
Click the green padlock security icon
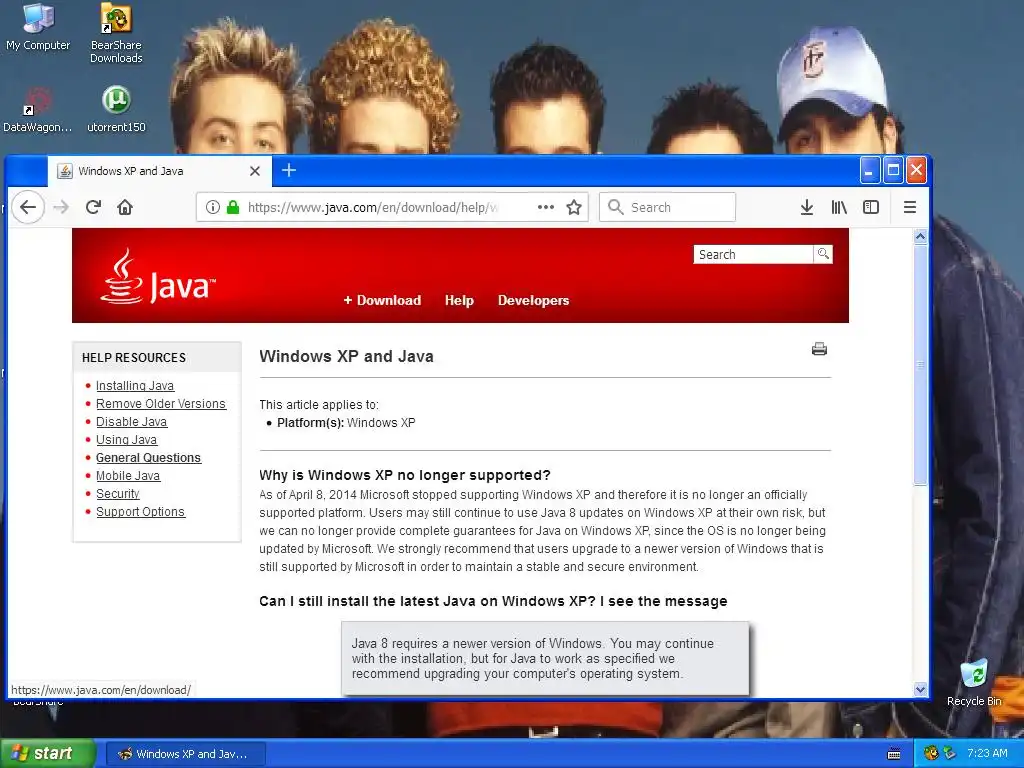[232, 207]
